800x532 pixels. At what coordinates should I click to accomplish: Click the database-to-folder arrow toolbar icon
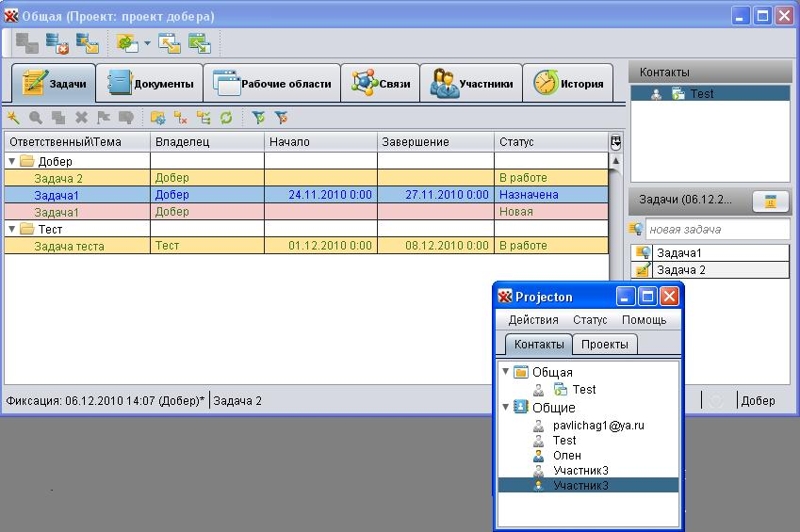pos(87,43)
